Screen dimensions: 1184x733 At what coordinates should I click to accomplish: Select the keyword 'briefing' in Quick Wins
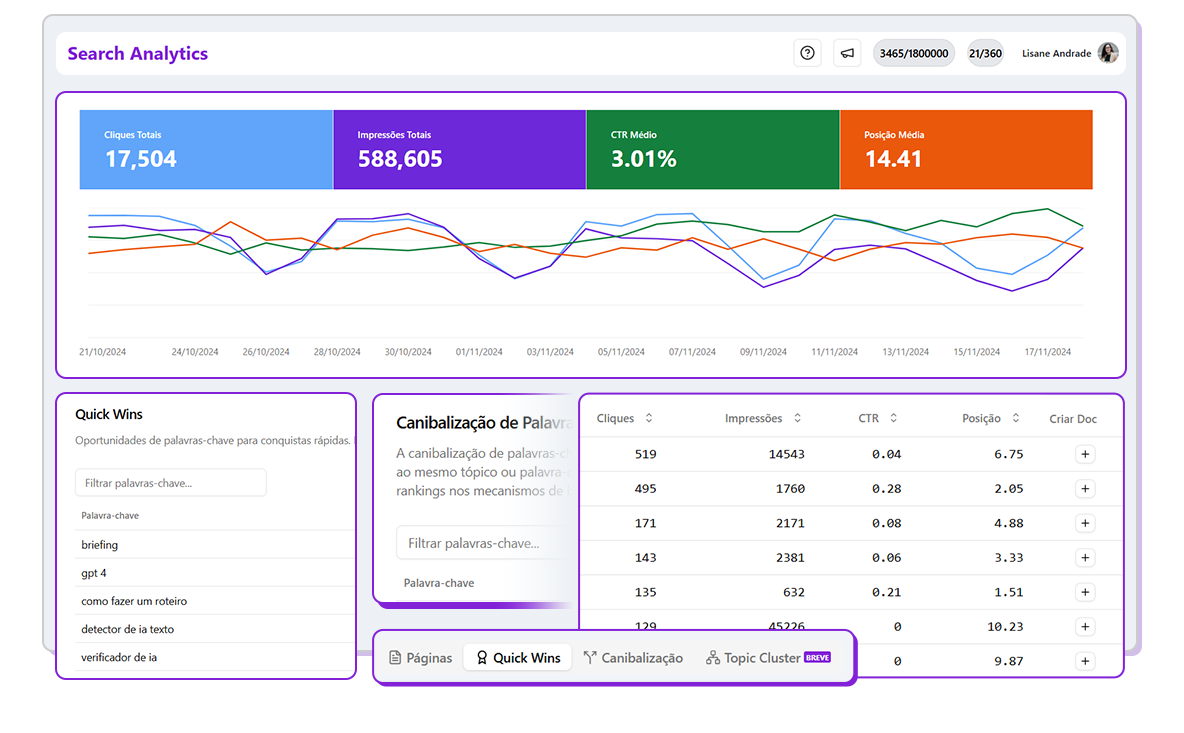[102, 544]
